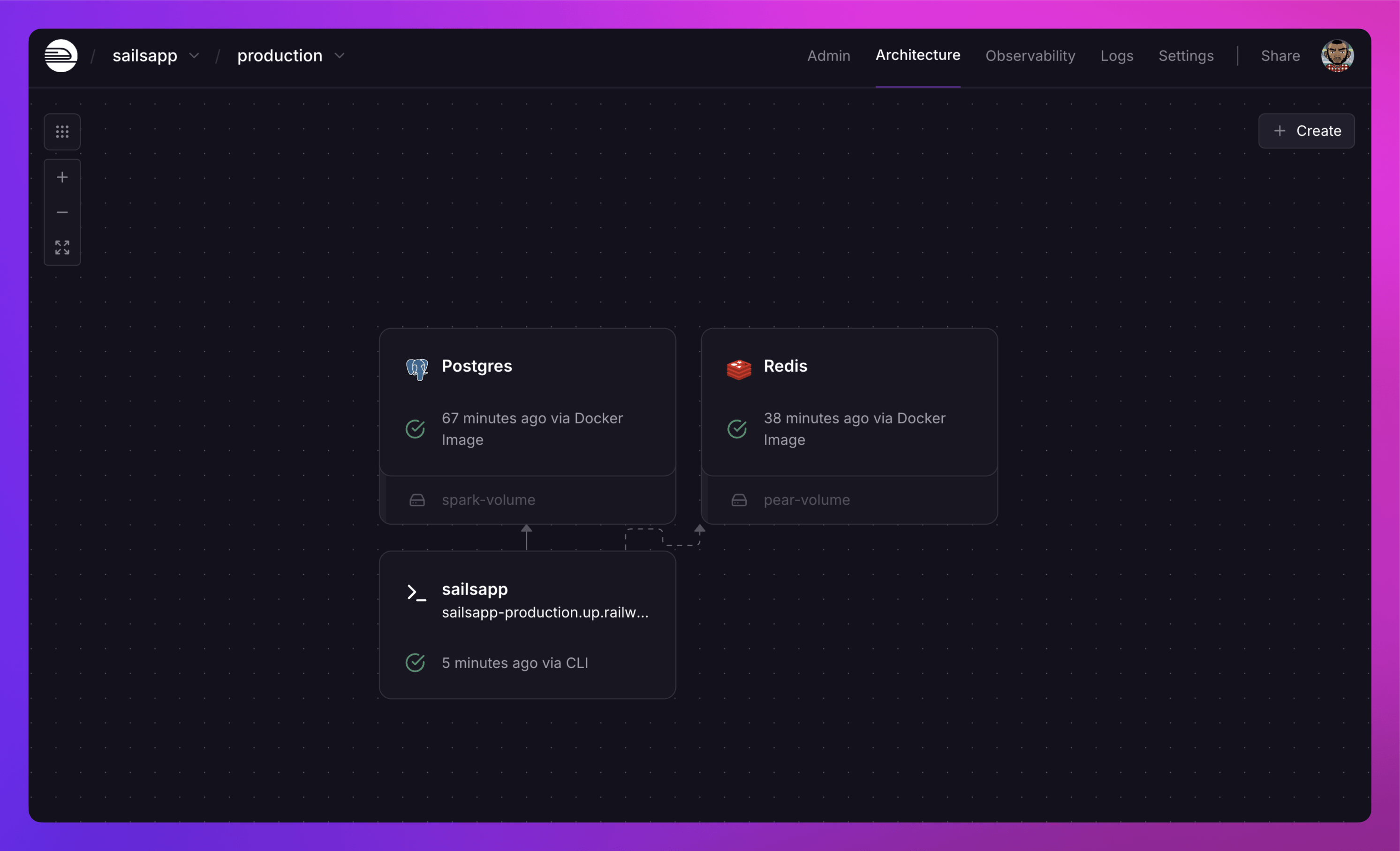Zoom out the canvas with minus icon
The image size is (1400, 851).
pos(62,212)
